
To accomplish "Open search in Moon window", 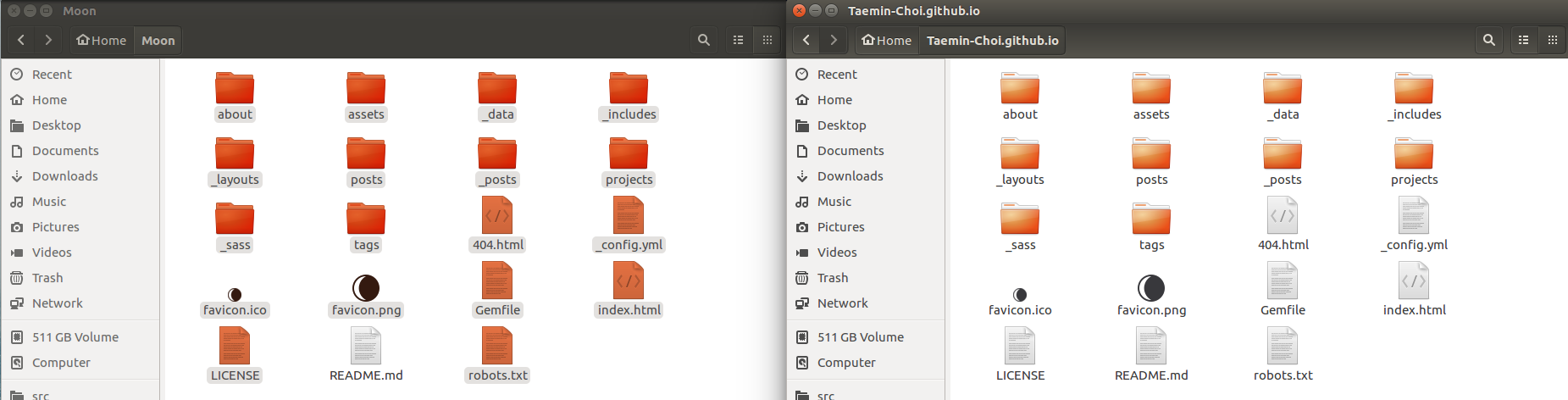I will tap(704, 40).
